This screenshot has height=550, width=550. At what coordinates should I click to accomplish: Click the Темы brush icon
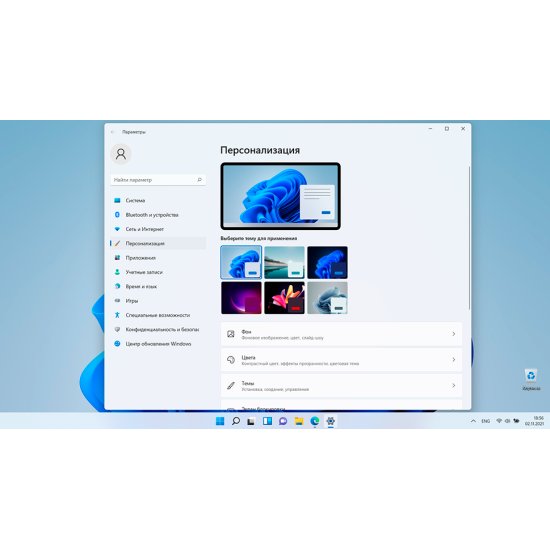[231, 385]
